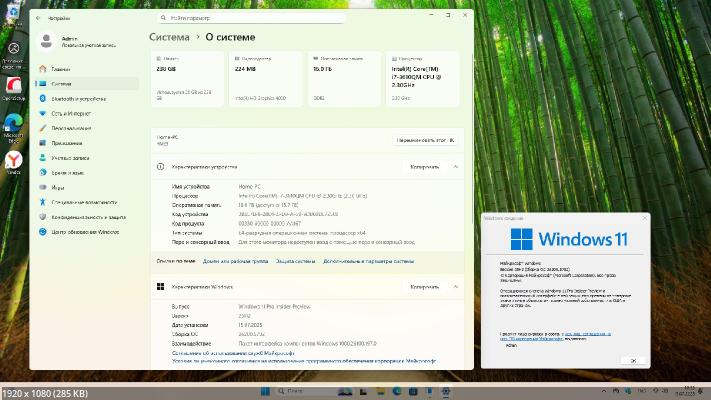The height and width of the screenshot is (400, 711).
Task: Open File Explorer from the taskbar
Action: coord(380,391)
